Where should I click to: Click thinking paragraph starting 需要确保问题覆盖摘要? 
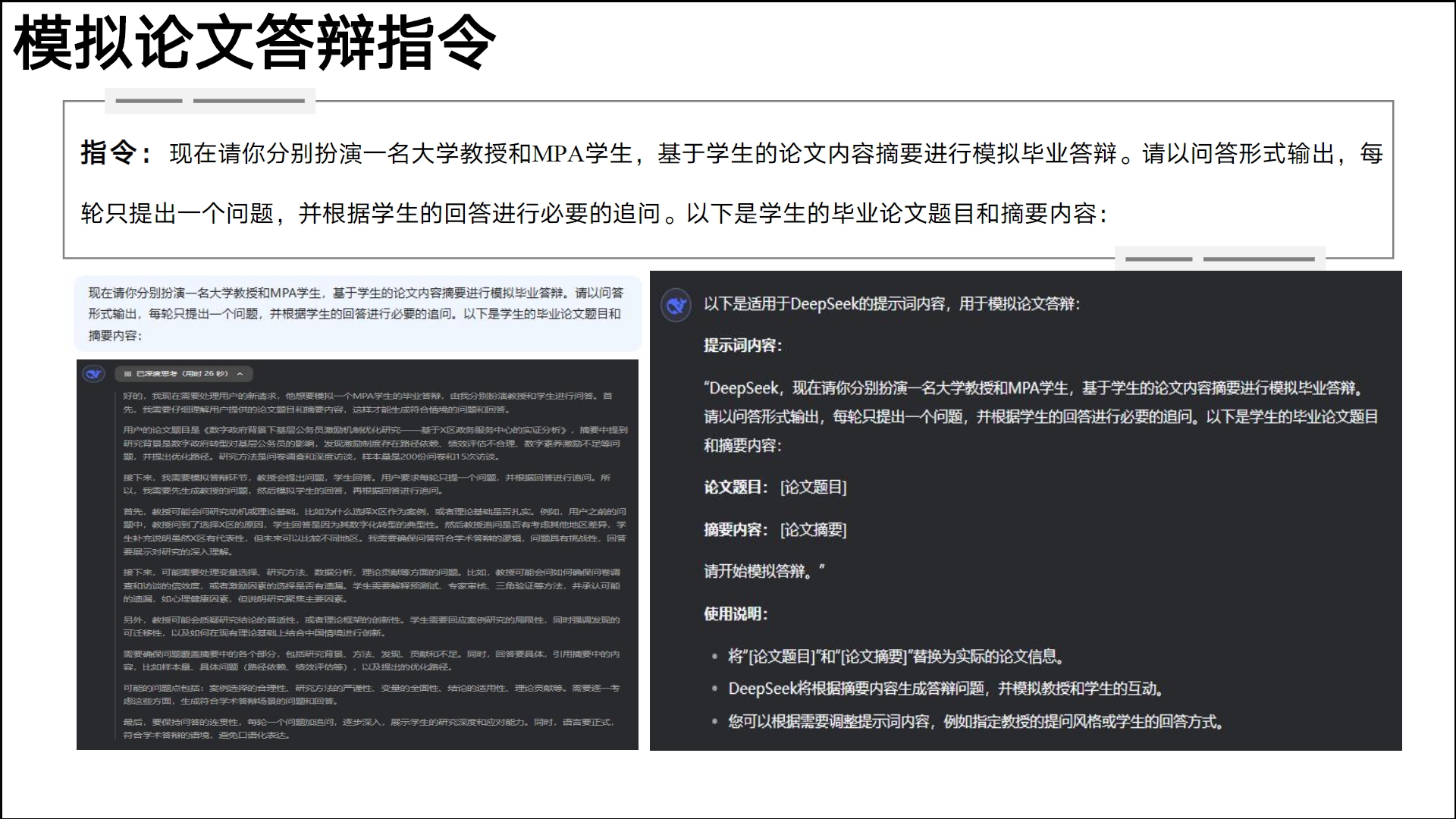[372, 661]
